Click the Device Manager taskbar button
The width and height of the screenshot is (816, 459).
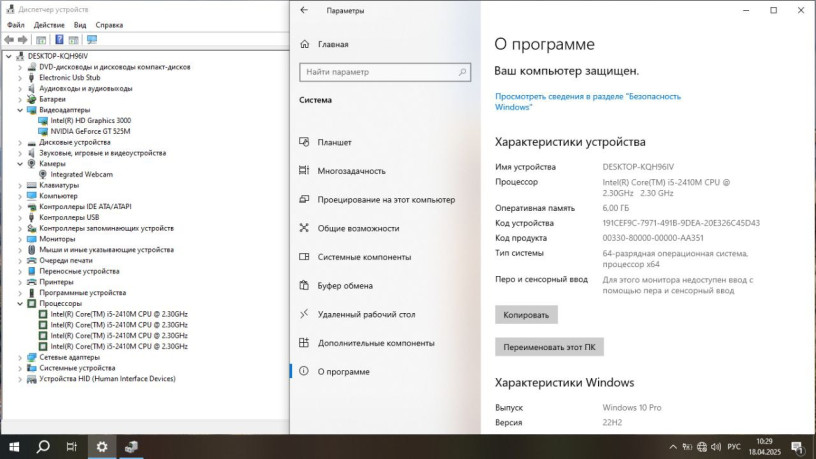point(131,447)
